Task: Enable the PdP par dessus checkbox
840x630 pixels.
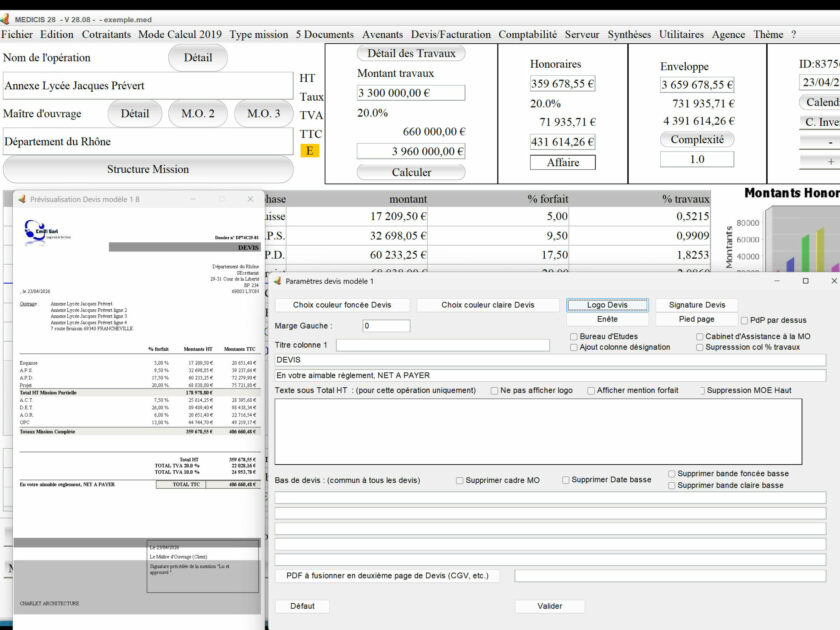Action: (x=744, y=320)
